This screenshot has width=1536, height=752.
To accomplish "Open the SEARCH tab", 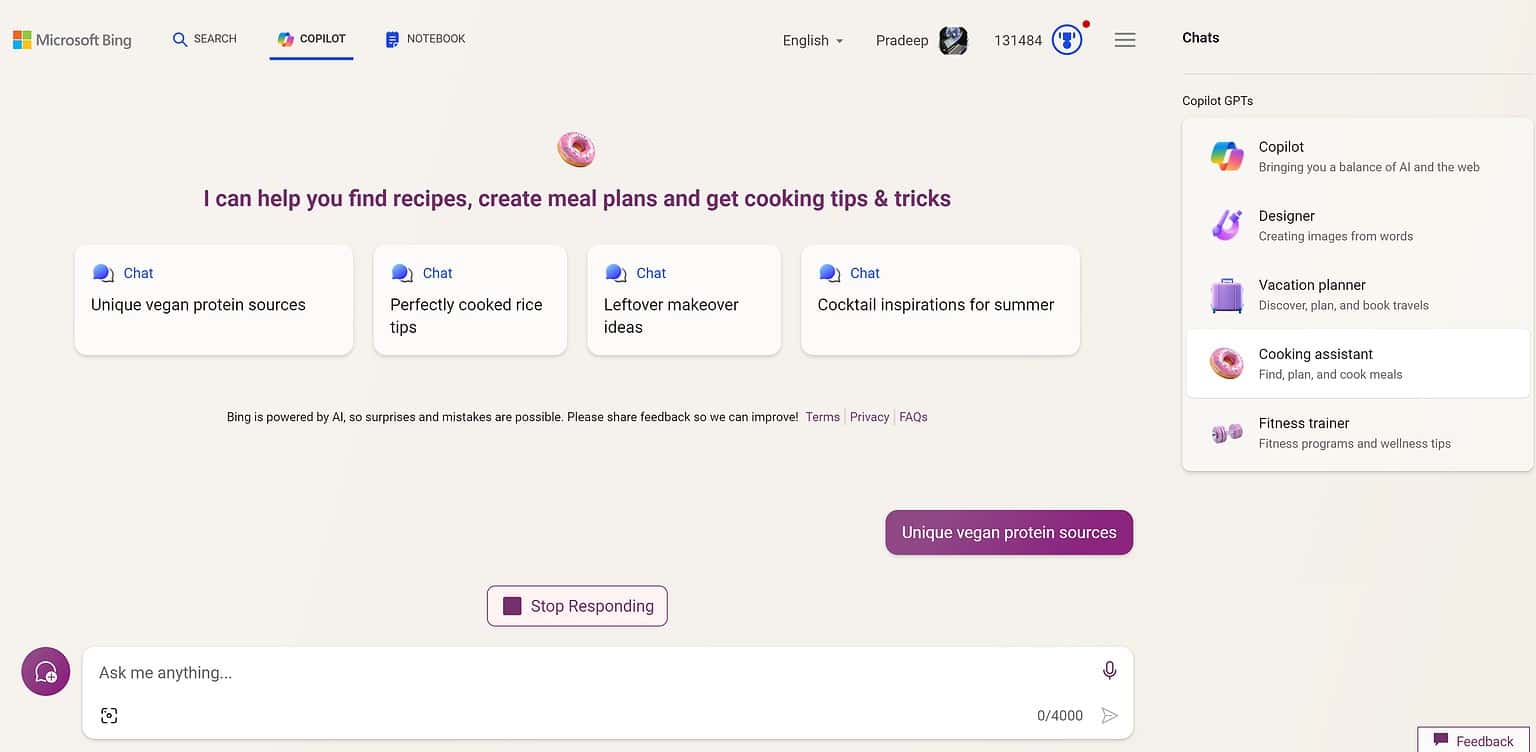I will tap(204, 39).
